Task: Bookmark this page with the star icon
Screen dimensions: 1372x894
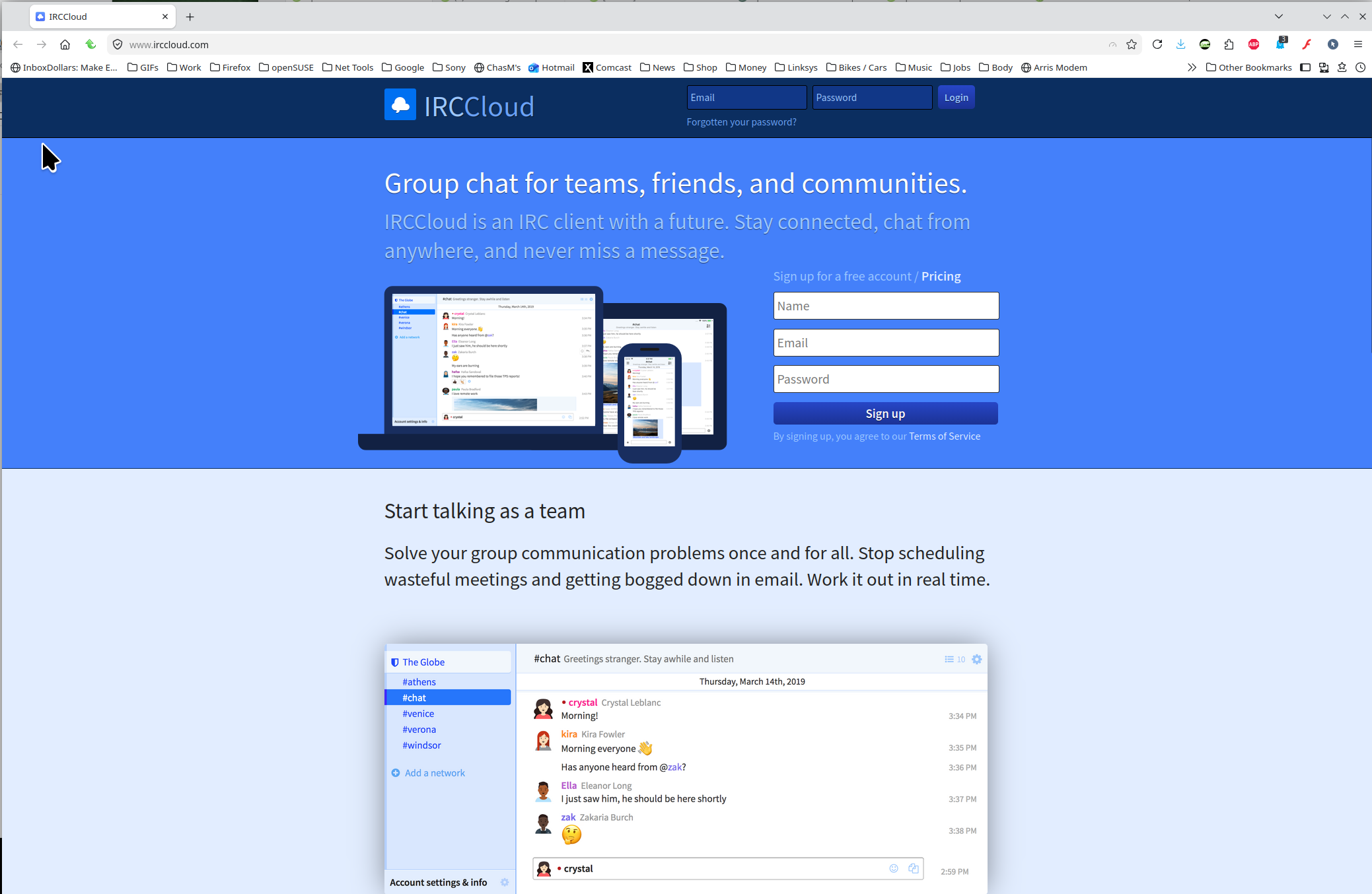Action: tap(1132, 44)
